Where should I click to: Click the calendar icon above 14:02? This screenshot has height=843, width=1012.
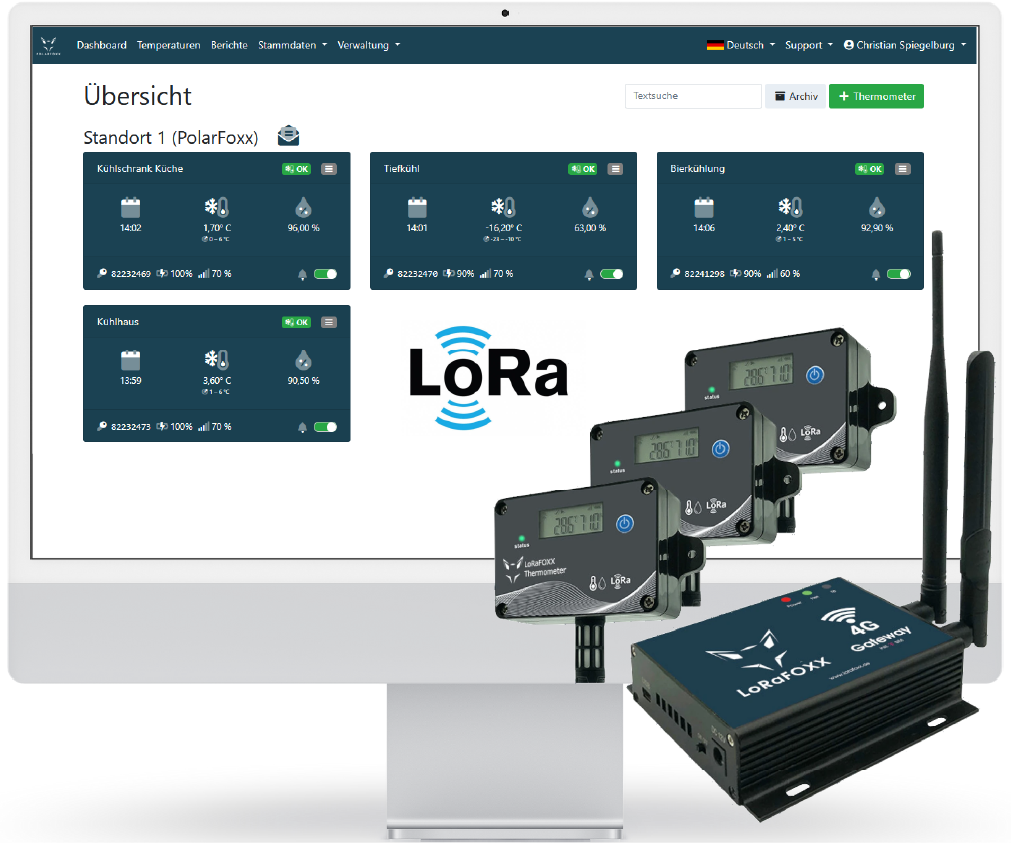[x=130, y=207]
